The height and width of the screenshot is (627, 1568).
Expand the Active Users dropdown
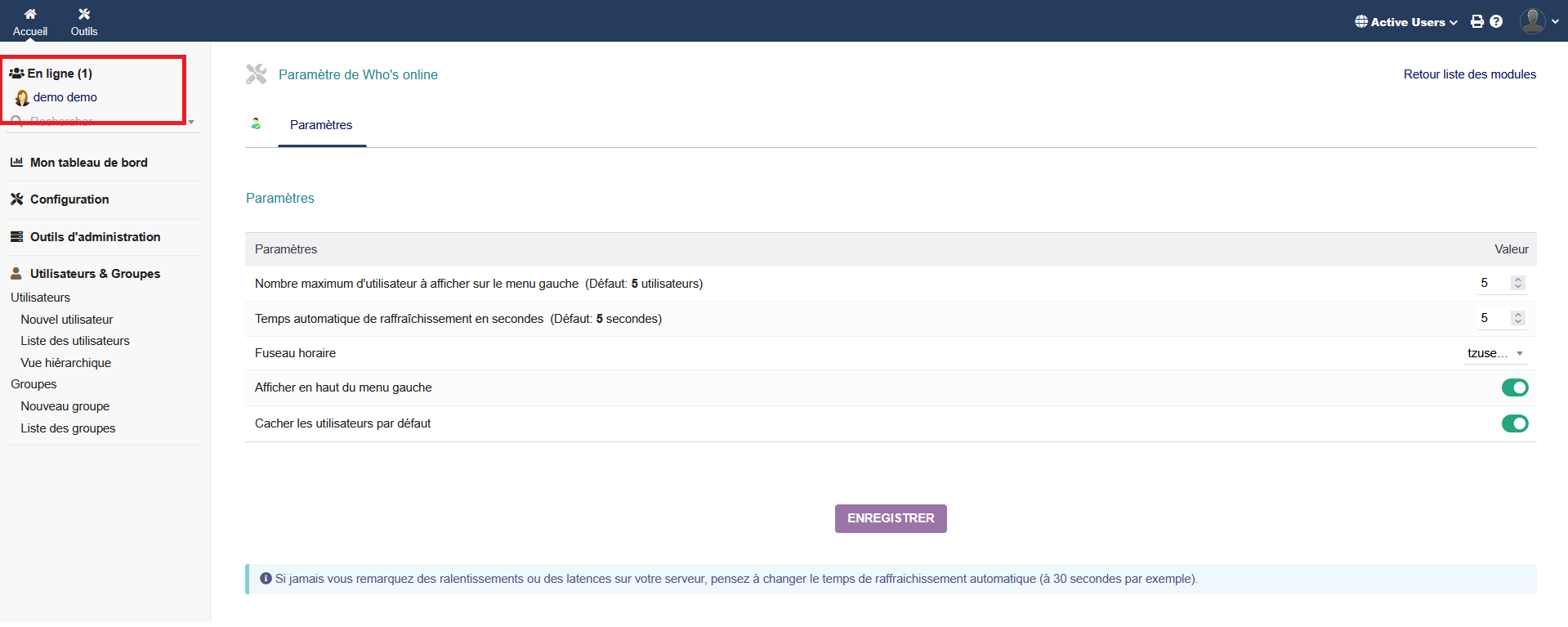(x=1406, y=22)
